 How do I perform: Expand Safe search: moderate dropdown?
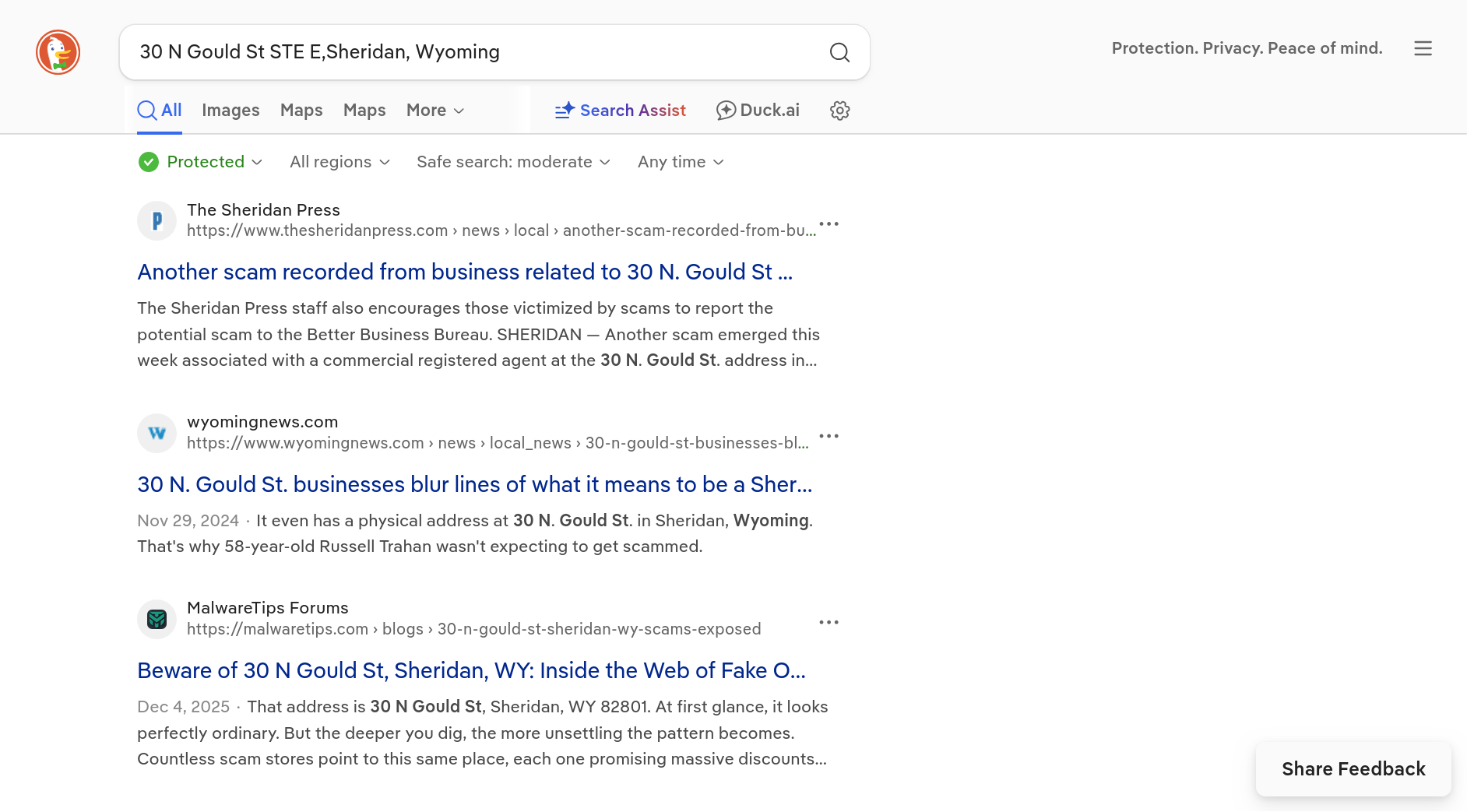513,162
